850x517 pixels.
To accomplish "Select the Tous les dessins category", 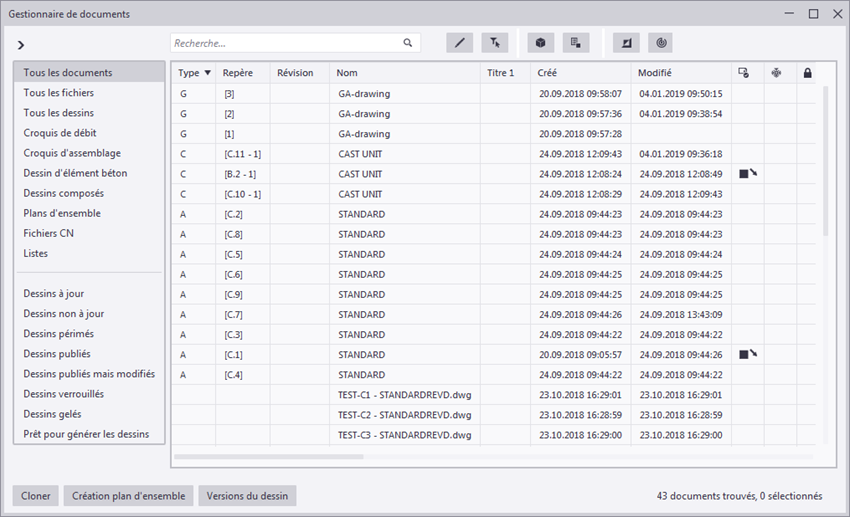I will (x=59, y=113).
